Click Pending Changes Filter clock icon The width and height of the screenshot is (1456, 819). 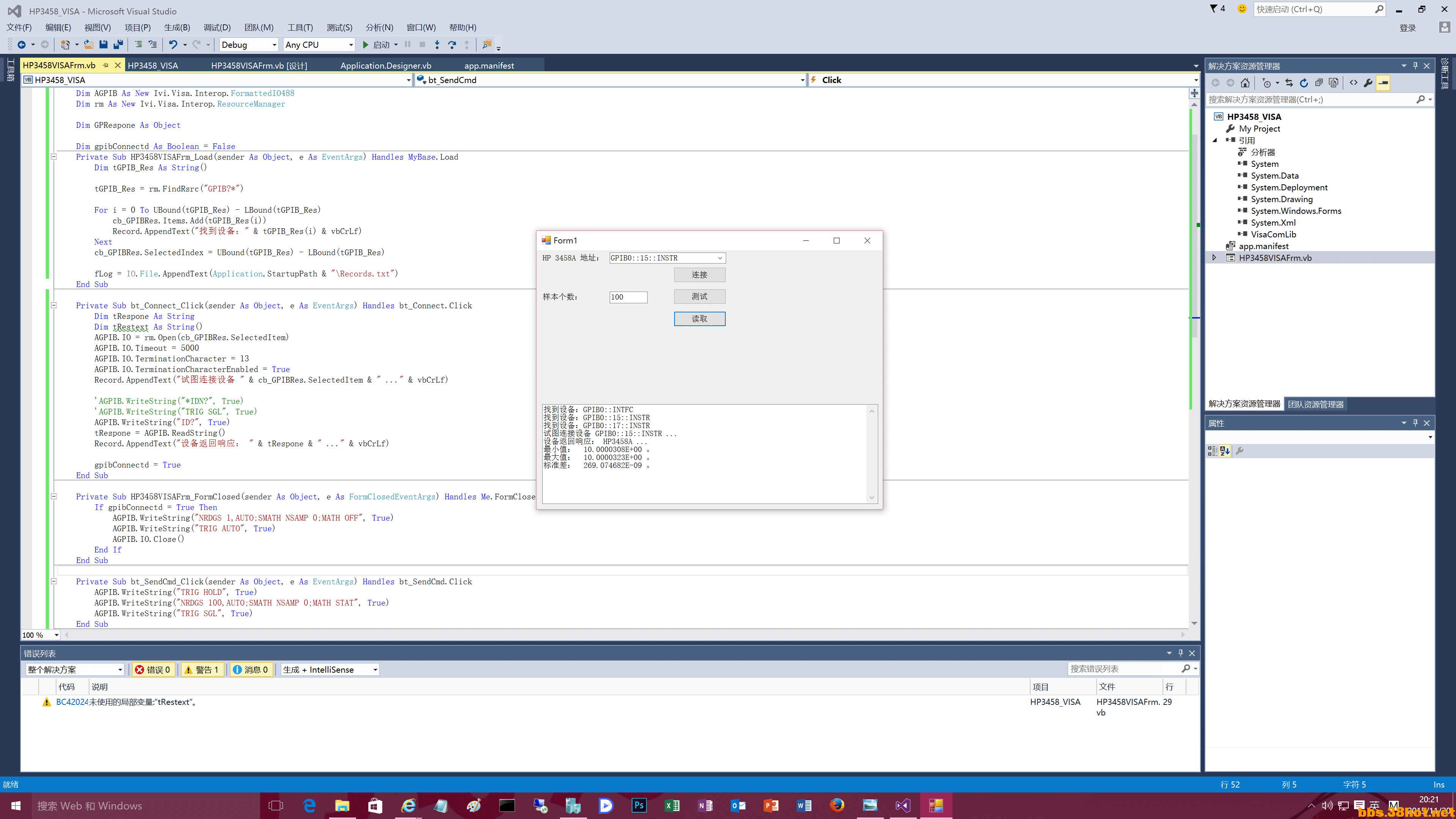[x=1267, y=83]
